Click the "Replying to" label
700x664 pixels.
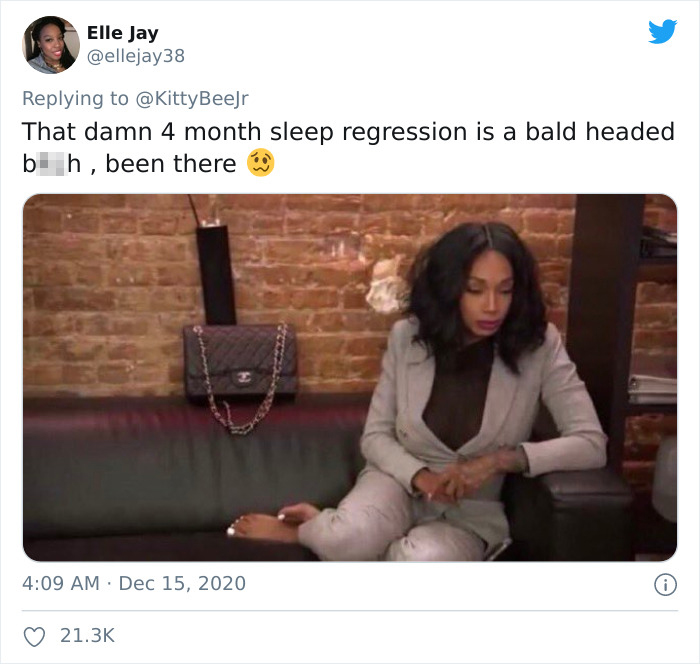coord(75,99)
